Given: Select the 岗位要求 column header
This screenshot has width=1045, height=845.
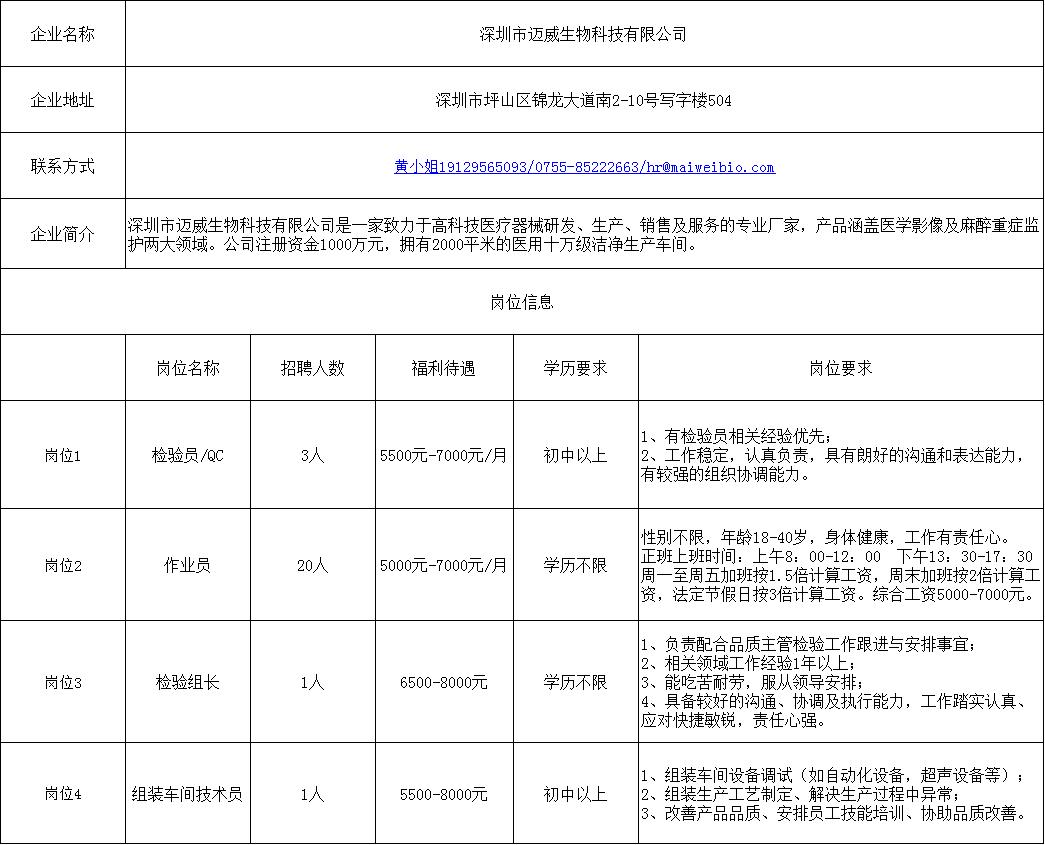Looking at the screenshot, I should point(841,368).
